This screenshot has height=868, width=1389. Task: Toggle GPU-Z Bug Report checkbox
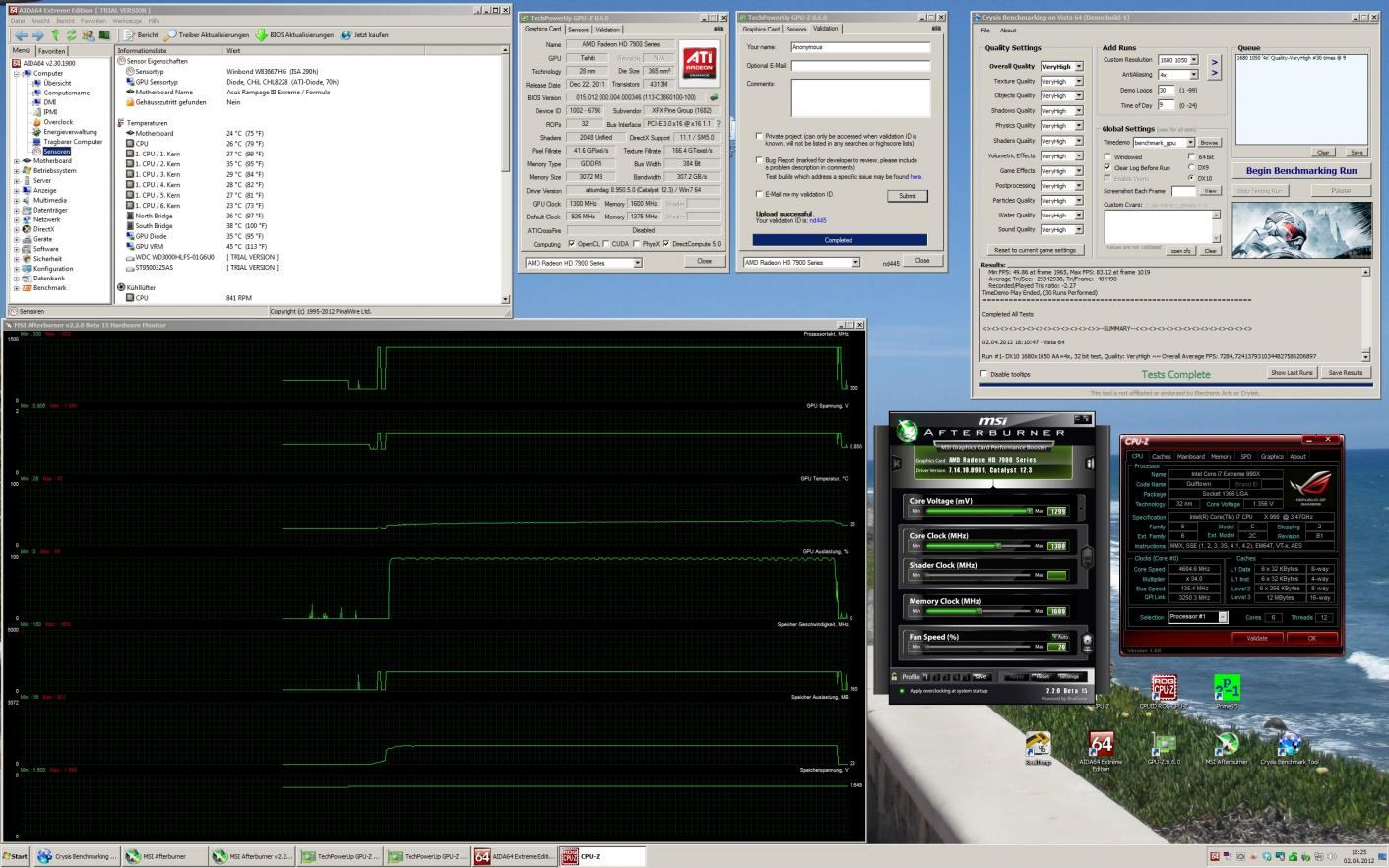pos(759,160)
